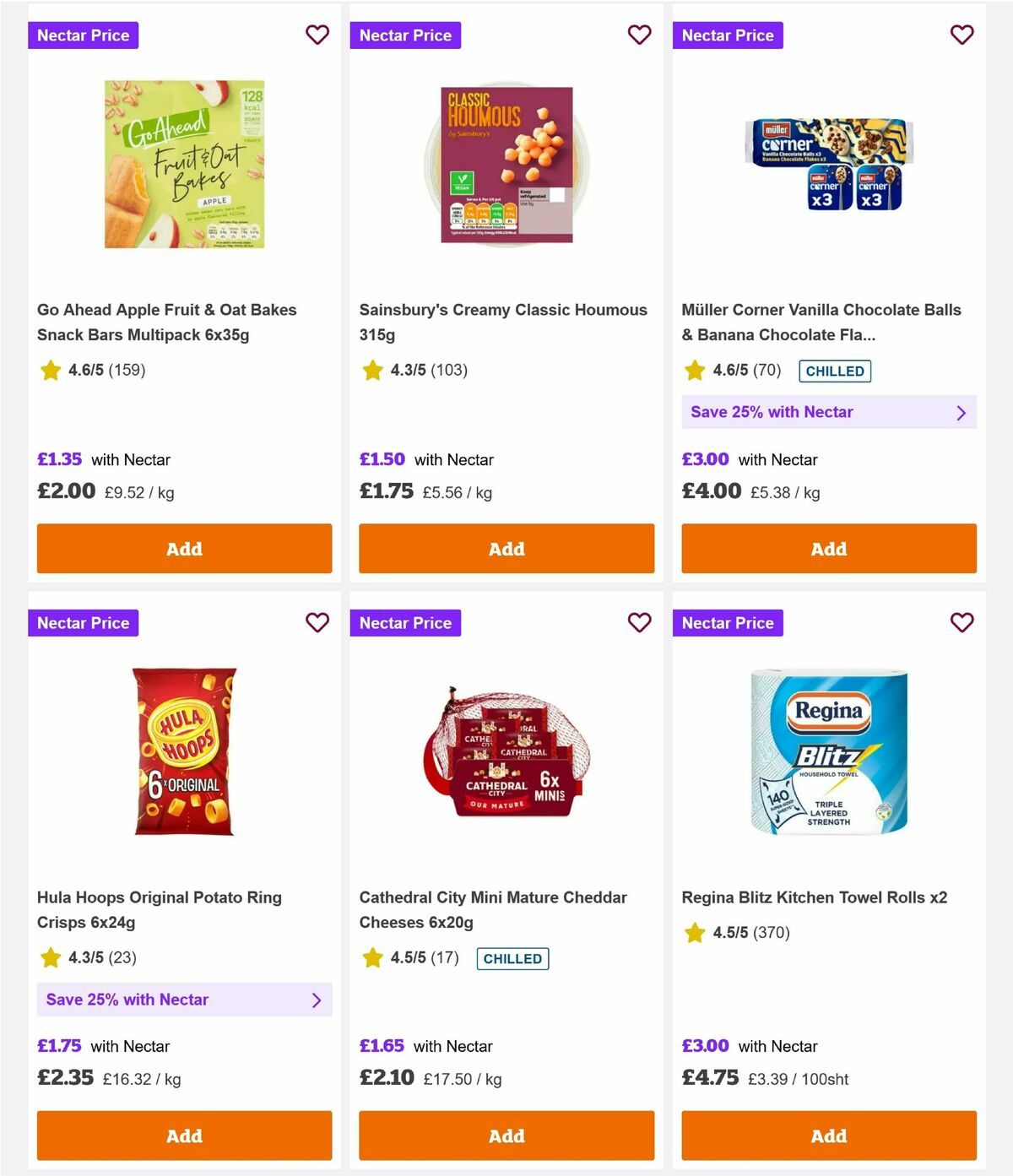Screen dimensions: 1013x1176
Task: Click the star rating on Go Ahead bars
Action: click(x=50, y=371)
